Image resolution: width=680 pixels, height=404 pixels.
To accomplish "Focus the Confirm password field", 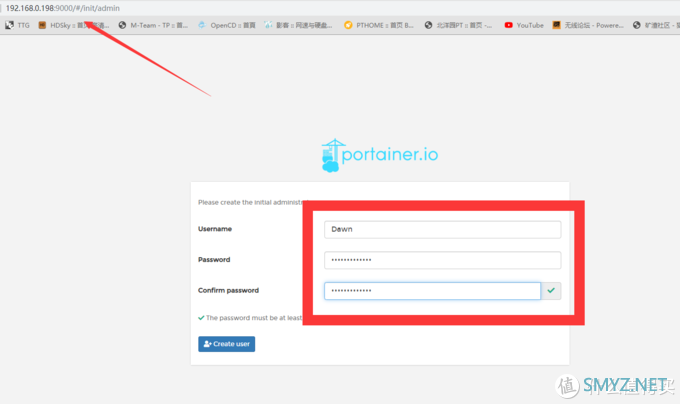I will pyautogui.click(x=432, y=291).
